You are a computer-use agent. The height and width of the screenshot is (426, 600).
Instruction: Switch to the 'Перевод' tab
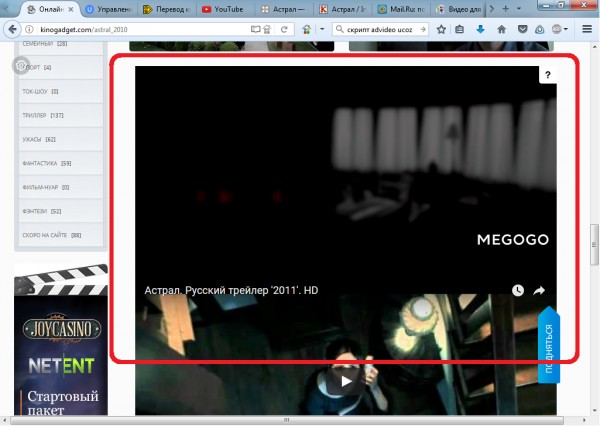166,10
